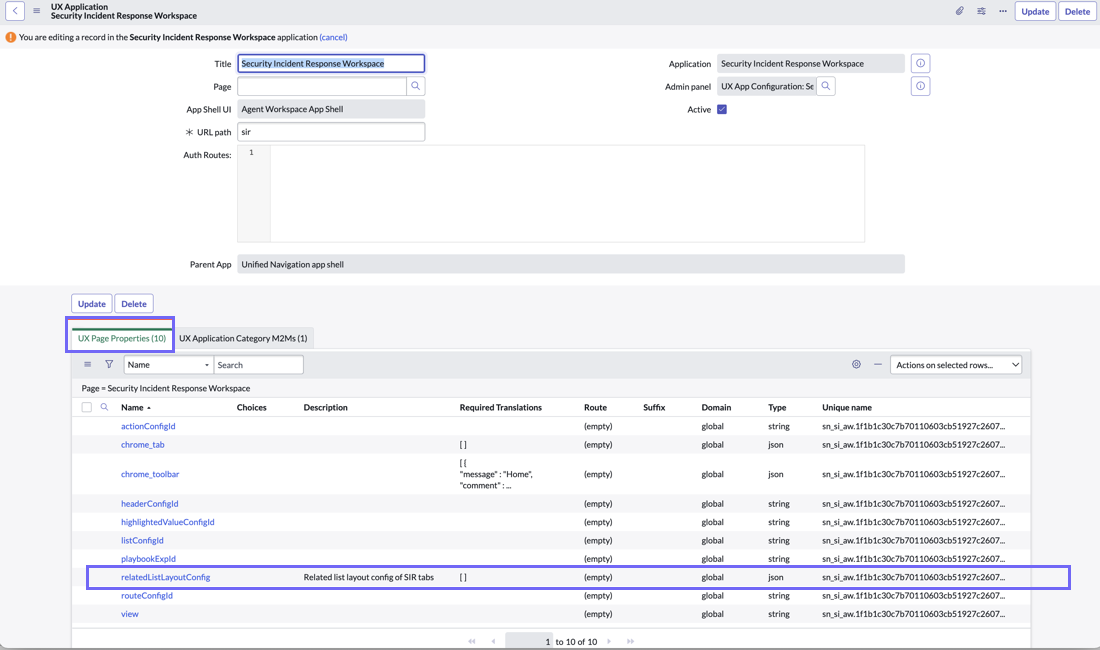Screen dimensions: 1100x650
Task: Open the list personalize gear icon
Action: [x=856, y=365]
